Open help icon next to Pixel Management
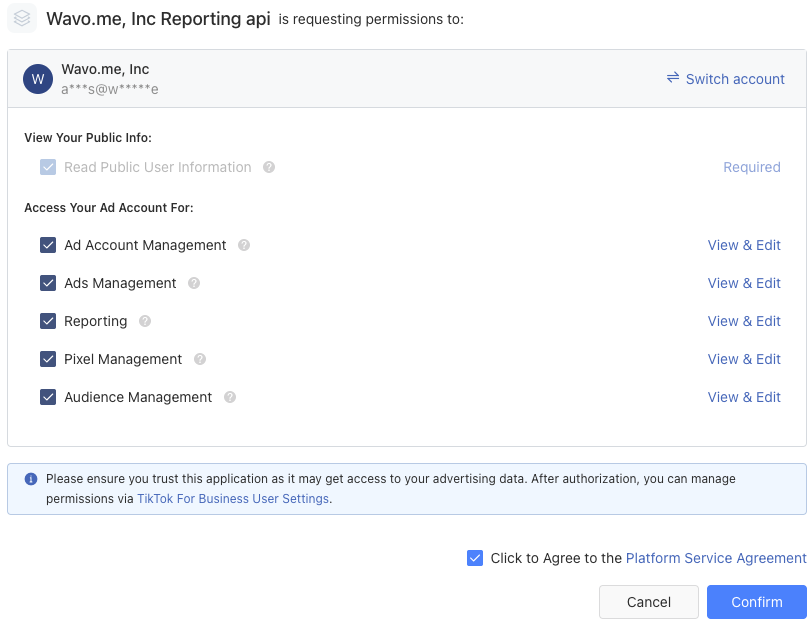Viewport: 811px width, 623px height. (200, 359)
